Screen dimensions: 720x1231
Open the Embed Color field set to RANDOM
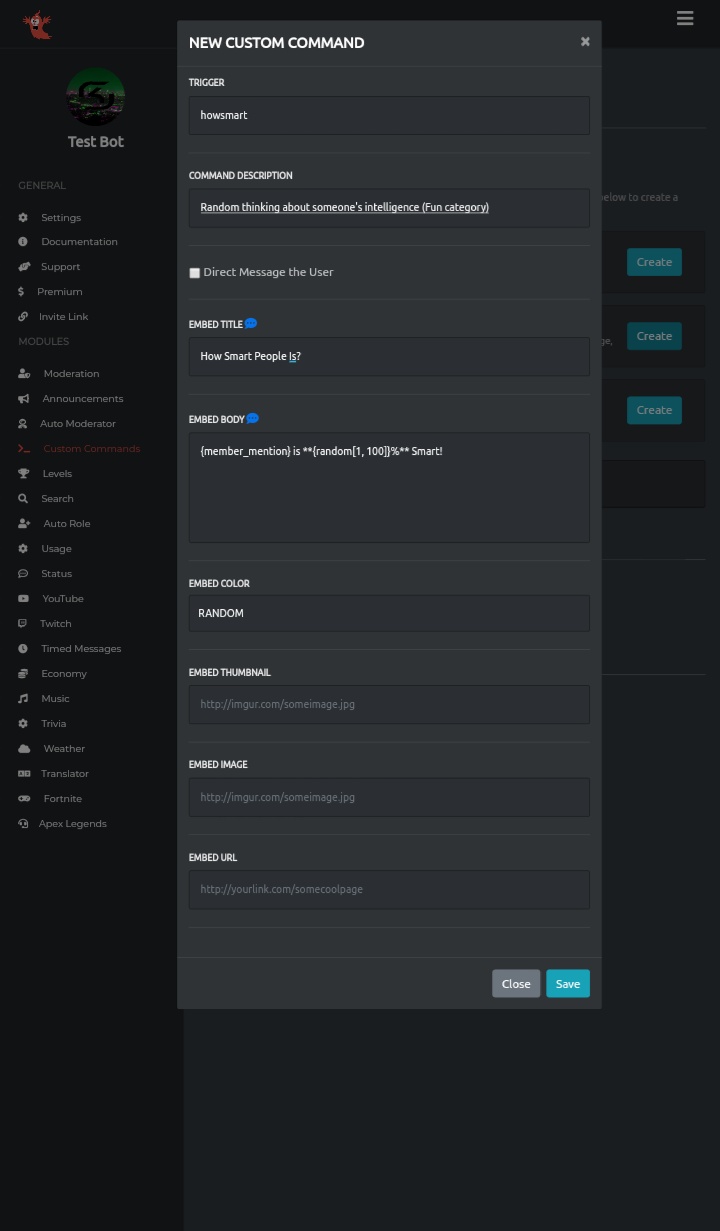click(x=389, y=613)
